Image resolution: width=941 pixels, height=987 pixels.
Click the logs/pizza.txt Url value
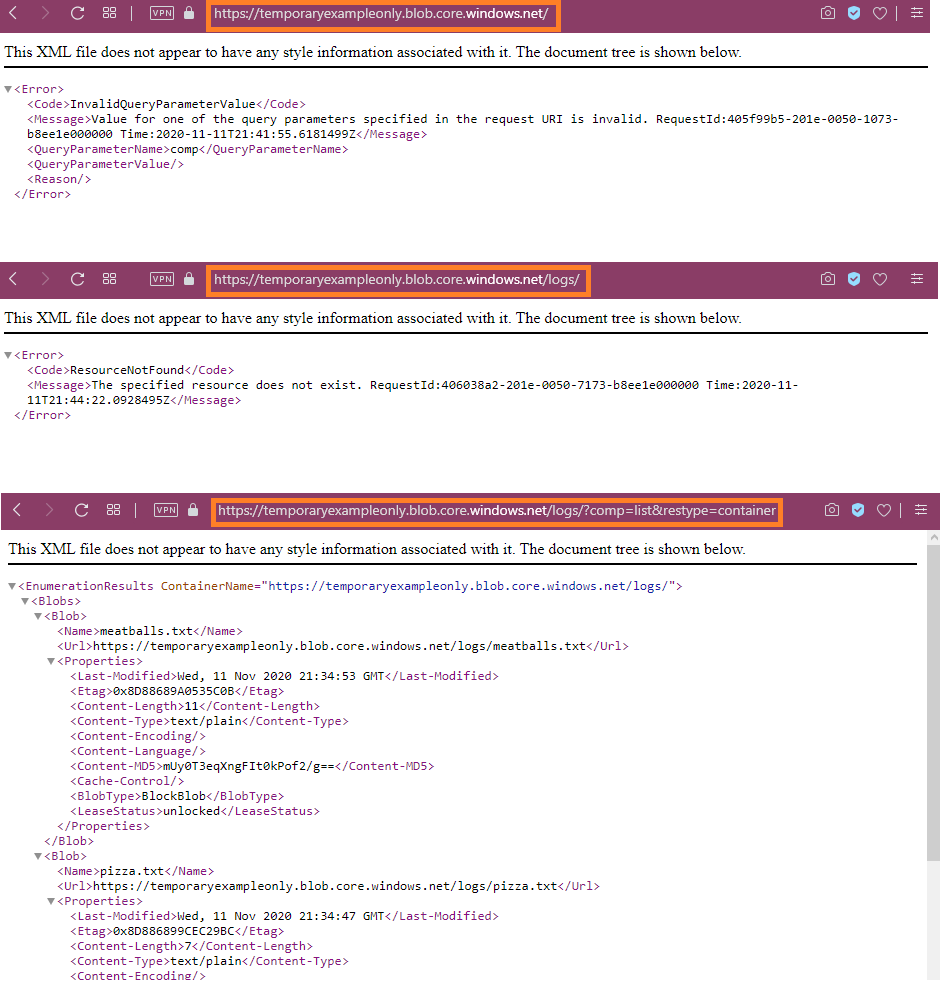pyautogui.click(x=325, y=886)
